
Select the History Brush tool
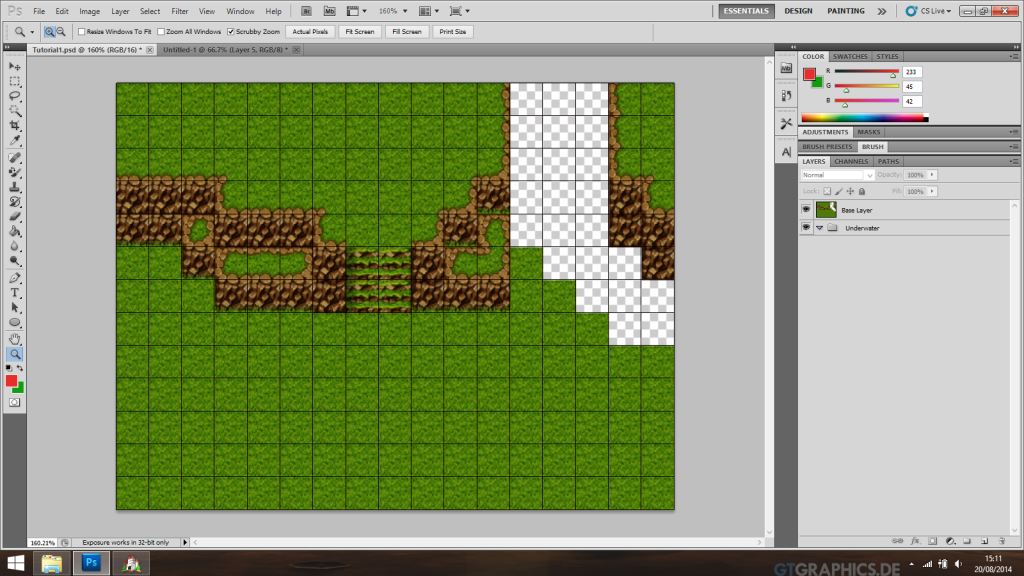coord(14,202)
